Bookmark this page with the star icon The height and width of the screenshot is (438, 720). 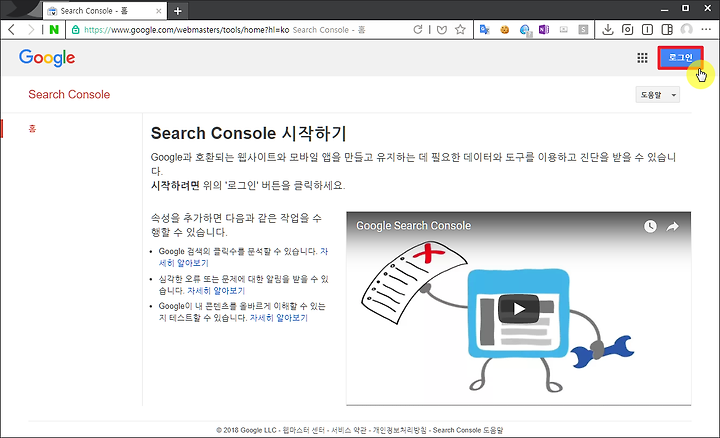(x=460, y=30)
